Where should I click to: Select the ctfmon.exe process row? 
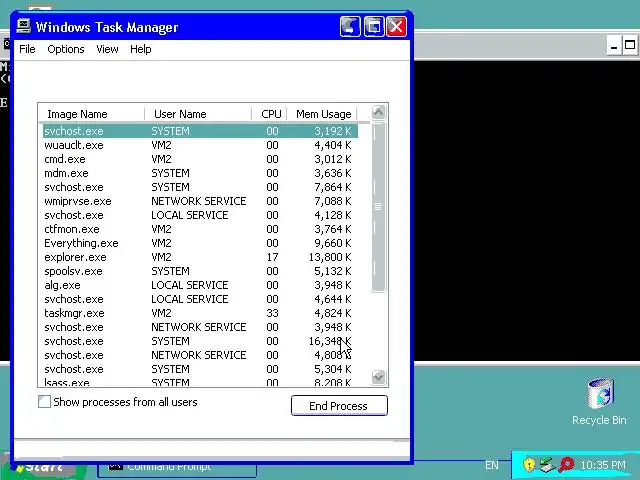pyautogui.click(x=200, y=229)
